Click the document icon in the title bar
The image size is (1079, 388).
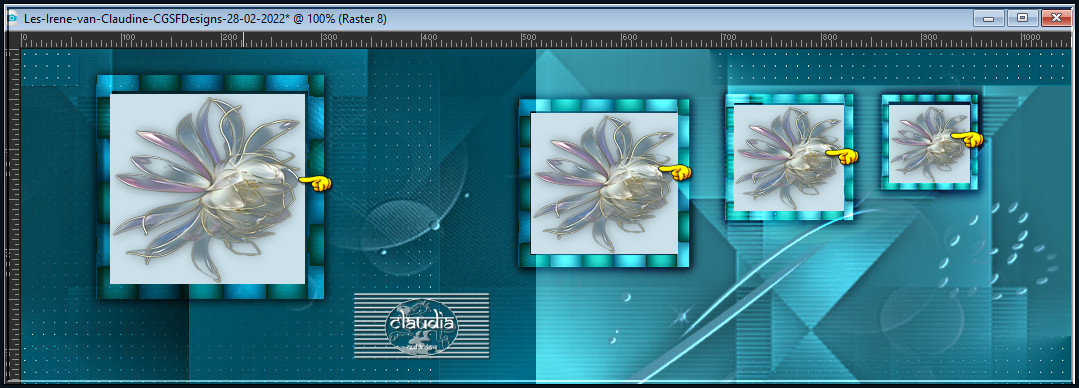click(x=12, y=19)
